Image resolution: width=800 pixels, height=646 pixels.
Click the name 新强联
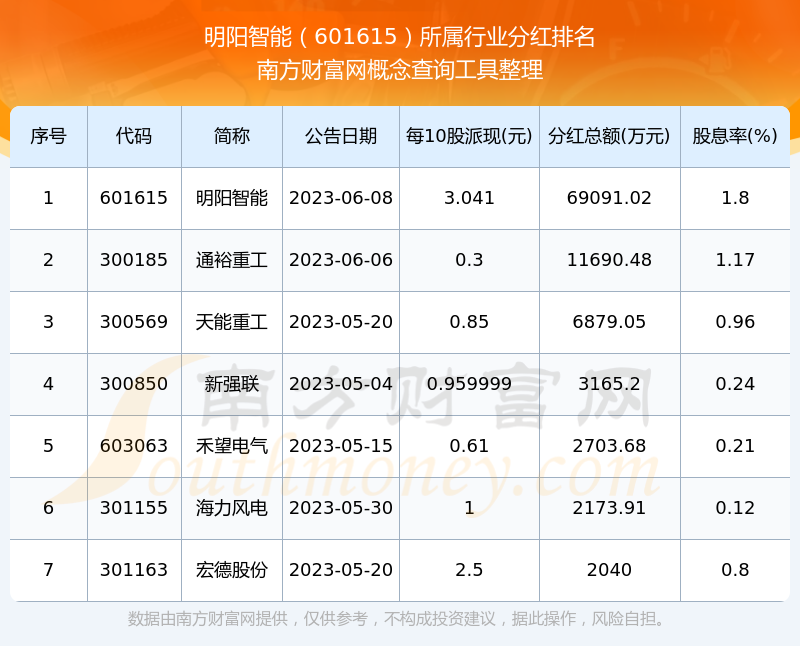point(232,384)
